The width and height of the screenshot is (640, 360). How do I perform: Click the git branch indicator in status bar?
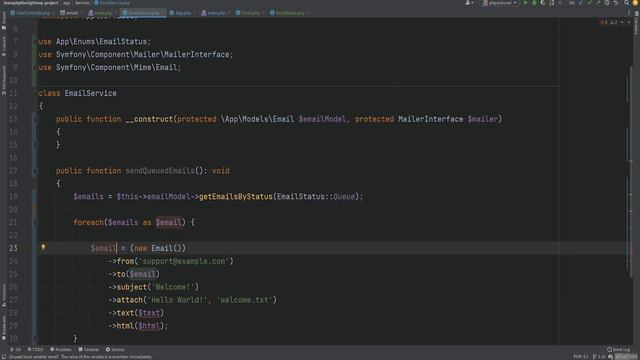point(599,357)
